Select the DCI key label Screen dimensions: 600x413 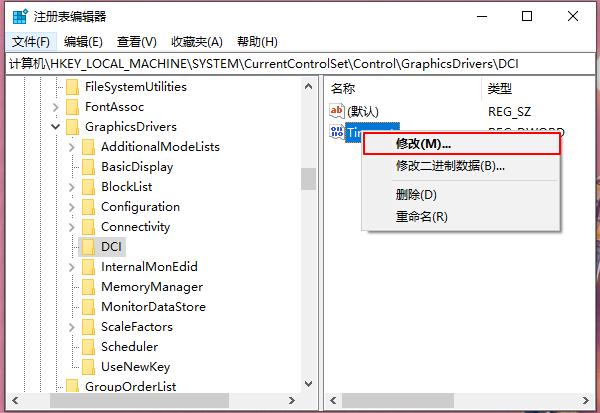click(111, 247)
